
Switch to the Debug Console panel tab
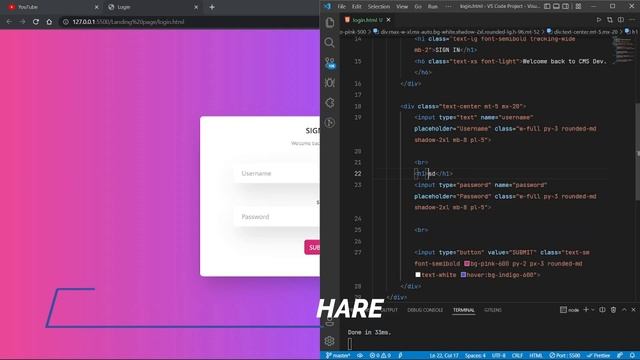click(425, 310)
